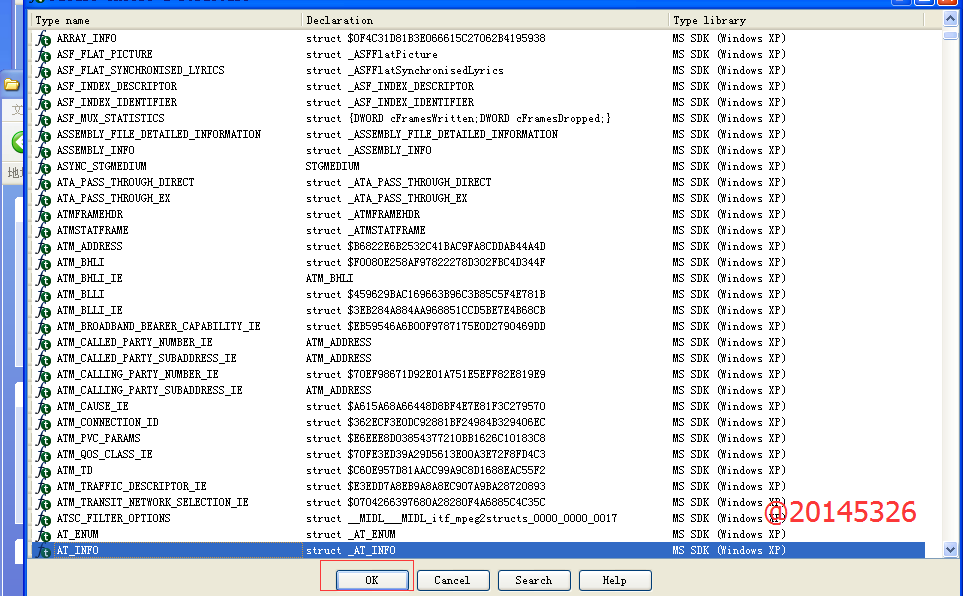Viewport: 963px width, 596px height.
Task: Click the type icon beside ARRAY_INFO
Action: (x=43, y=39)
